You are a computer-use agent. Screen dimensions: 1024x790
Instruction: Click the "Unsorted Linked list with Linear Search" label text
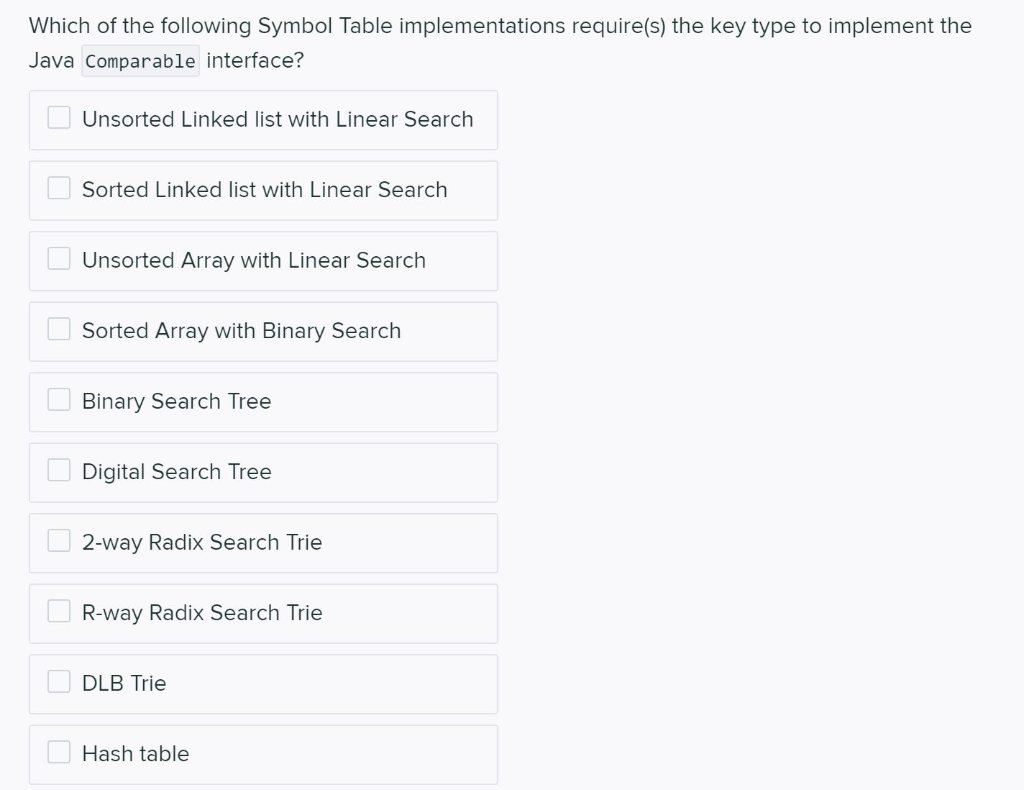[x=277, y=119]
